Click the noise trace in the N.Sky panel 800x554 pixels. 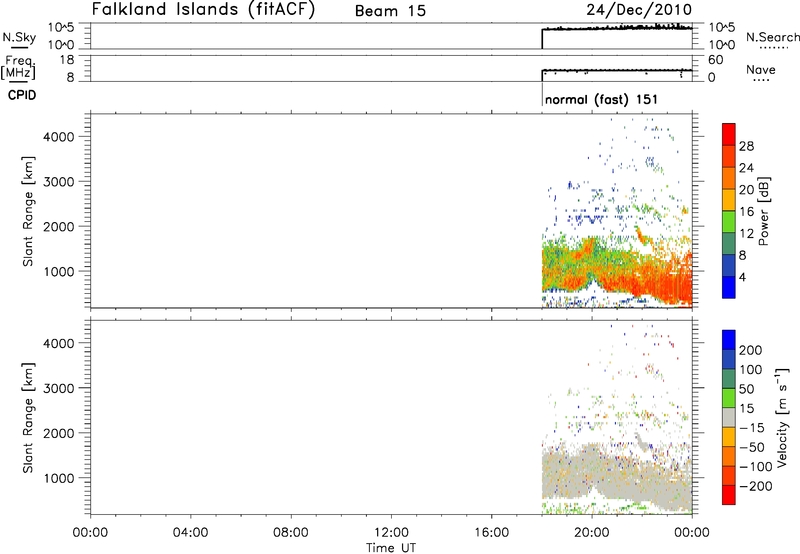click(x=617, y=28)
